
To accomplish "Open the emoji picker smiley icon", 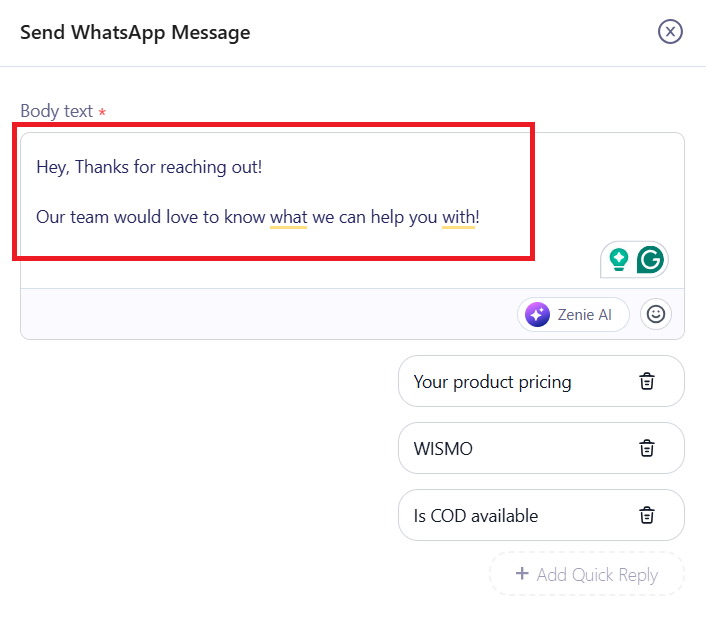I will (656, 314).
